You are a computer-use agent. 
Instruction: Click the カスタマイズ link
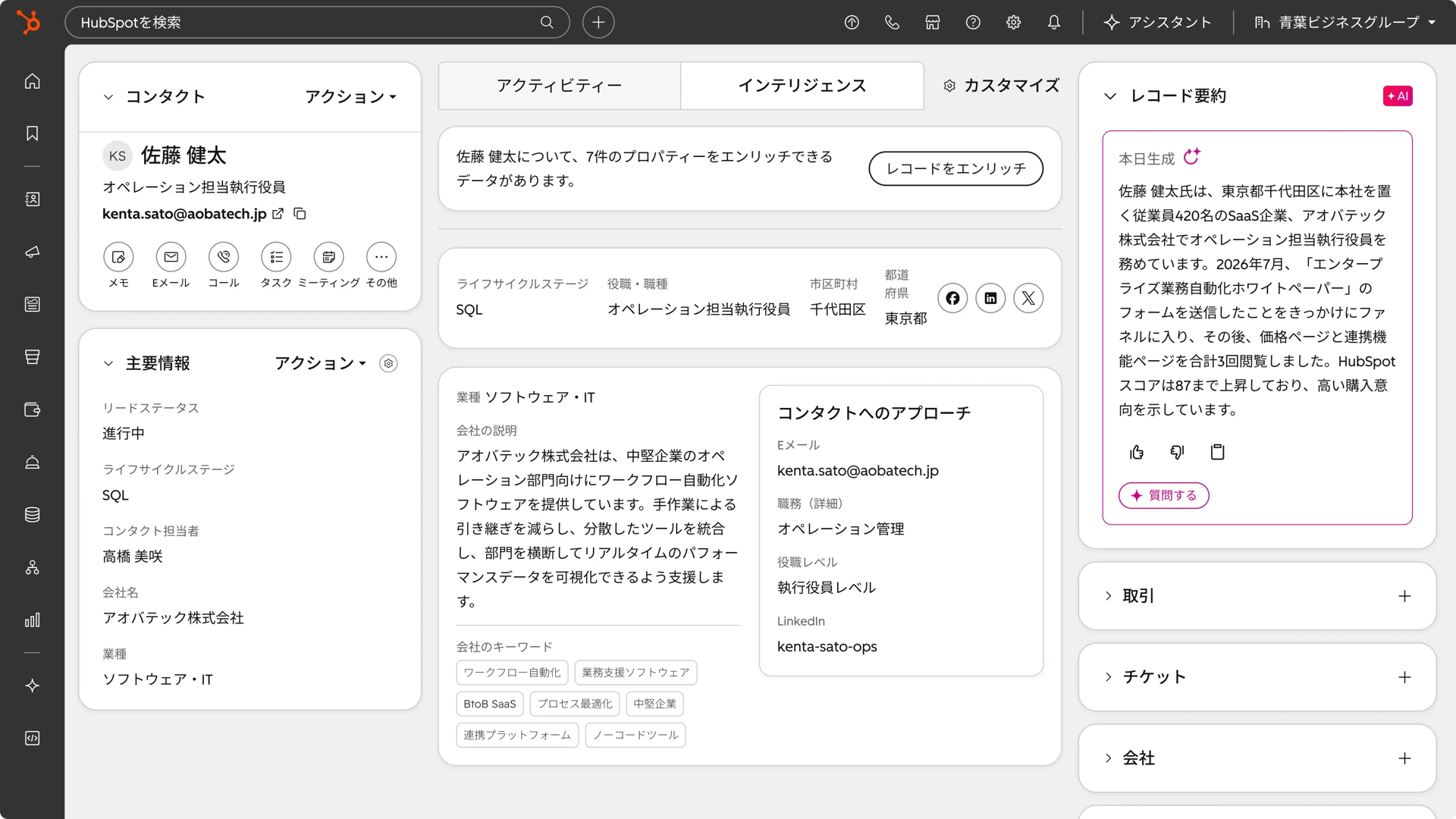(1001, 86)
